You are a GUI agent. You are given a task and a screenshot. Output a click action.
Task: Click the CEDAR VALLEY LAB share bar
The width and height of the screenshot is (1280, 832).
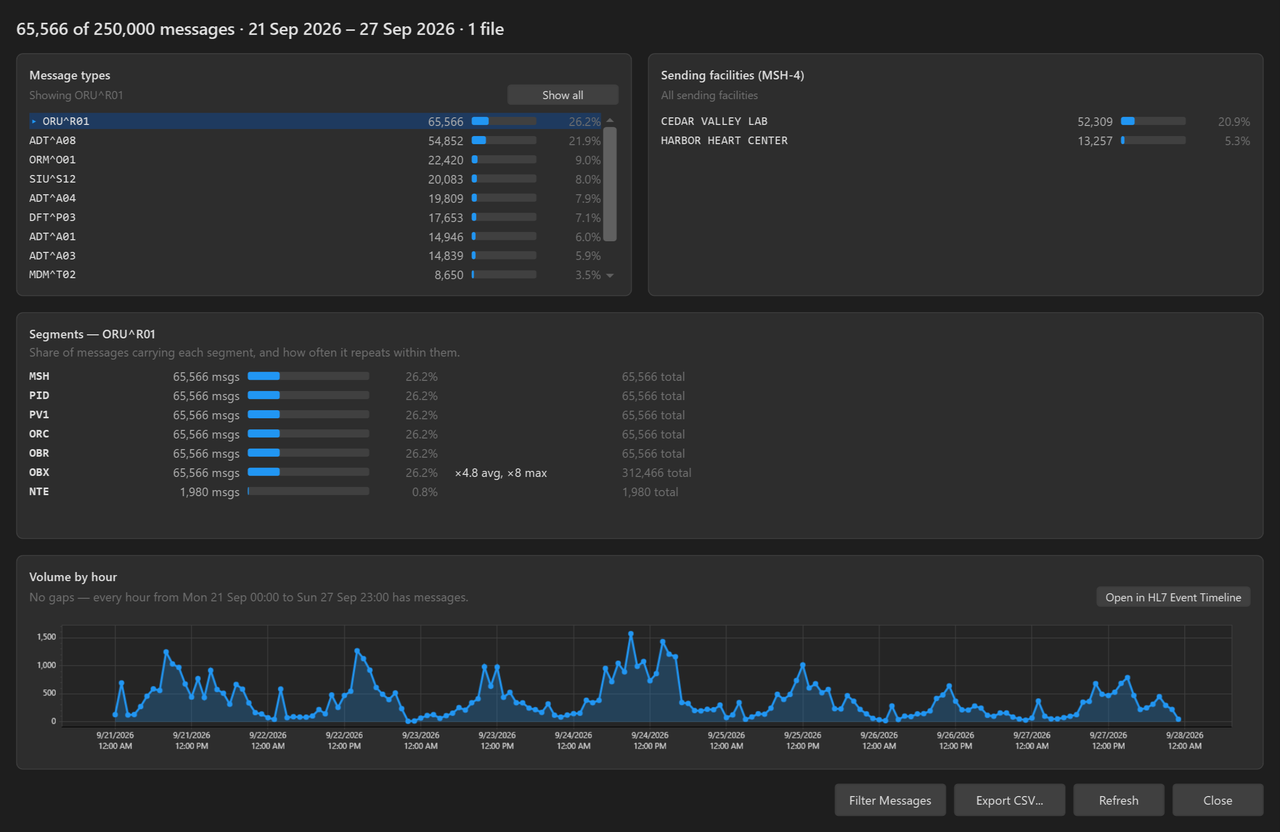tap(1153, 121)
